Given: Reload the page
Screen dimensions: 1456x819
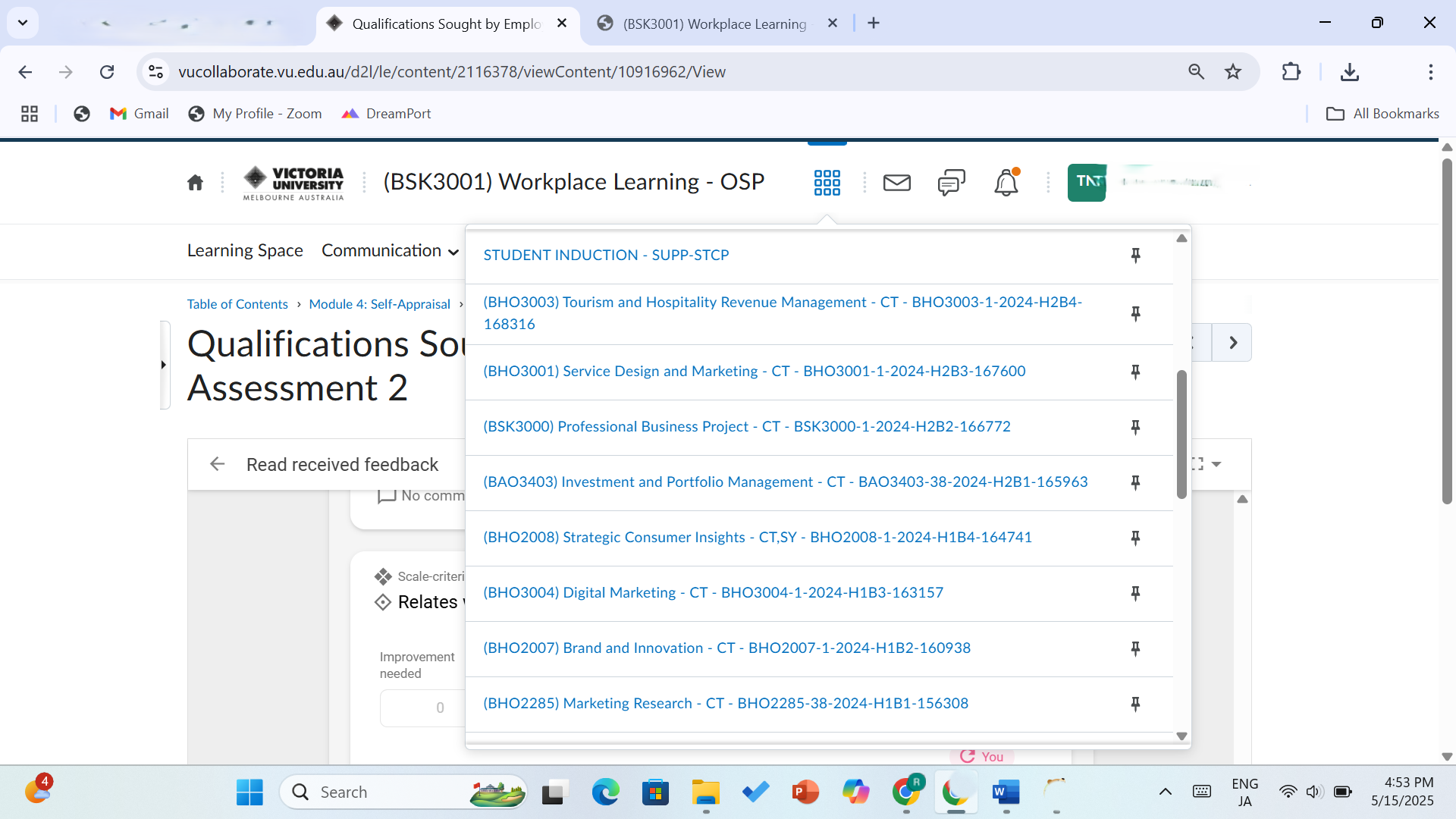Looking at the screenshot, I should pos(107,72).
